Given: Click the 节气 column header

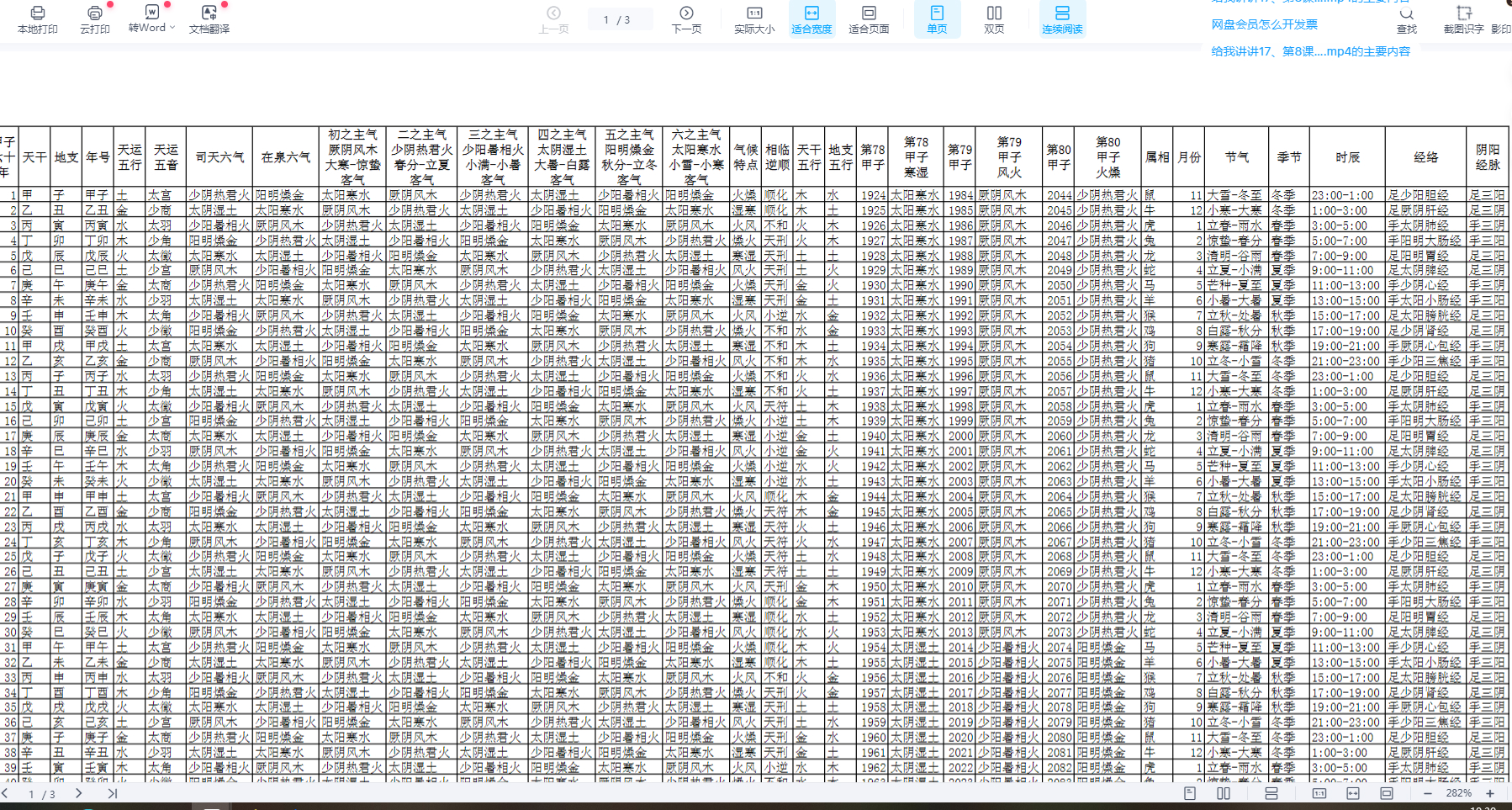Looking at the screenshot, I should pyautogui.click(x=1236, y=157).
